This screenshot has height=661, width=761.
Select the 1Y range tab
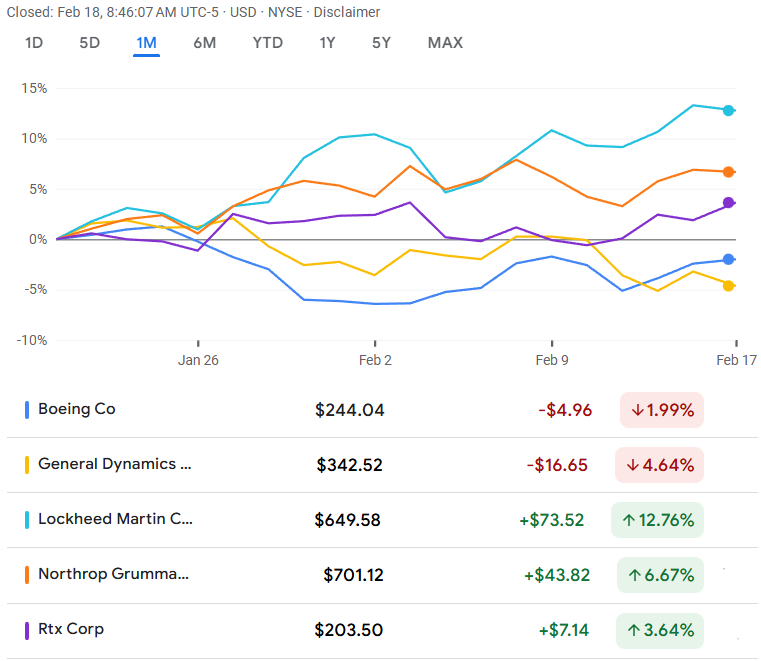pyautogui.click(x=327, y=43)
